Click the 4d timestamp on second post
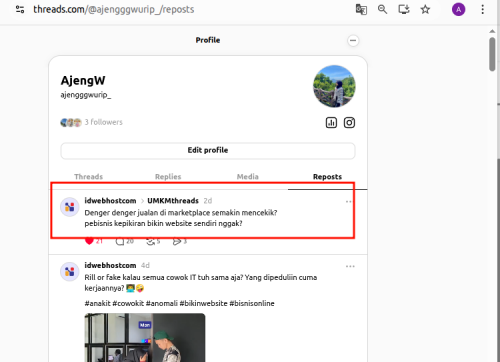 pos(145,265)
